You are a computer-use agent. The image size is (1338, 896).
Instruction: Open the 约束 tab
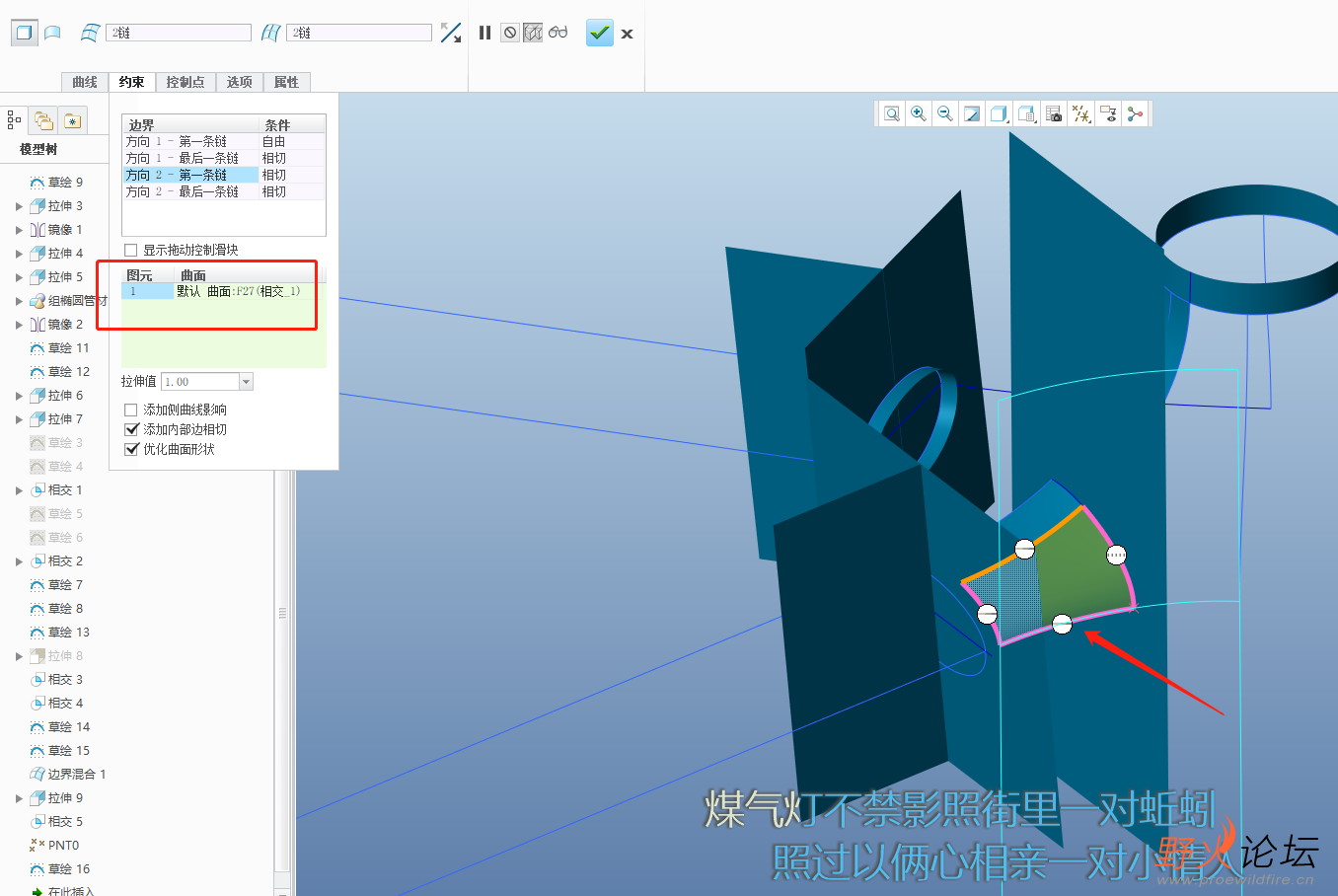[x=132, y=82]
